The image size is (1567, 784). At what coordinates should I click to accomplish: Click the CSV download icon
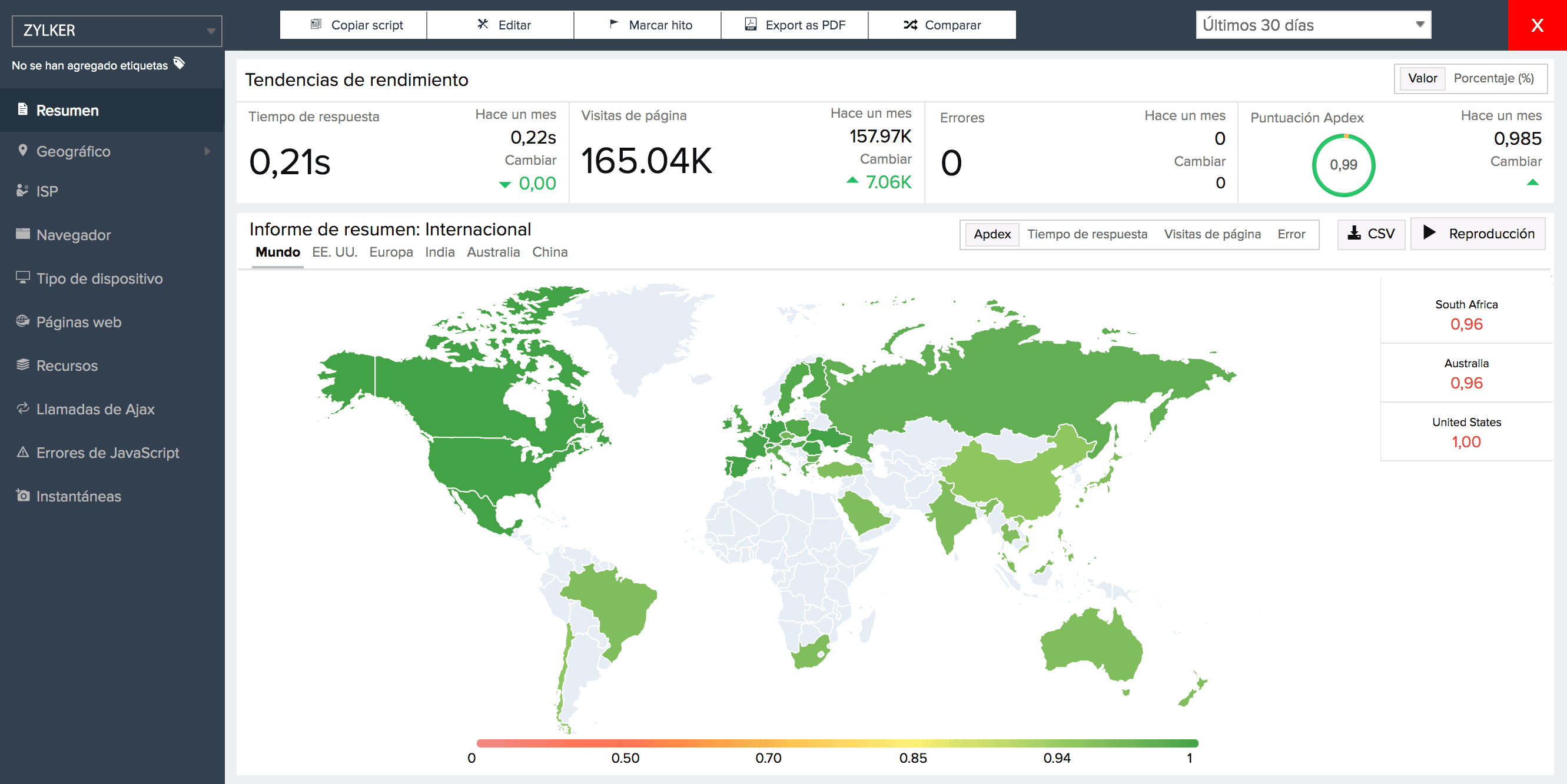tap(1354, 233)
